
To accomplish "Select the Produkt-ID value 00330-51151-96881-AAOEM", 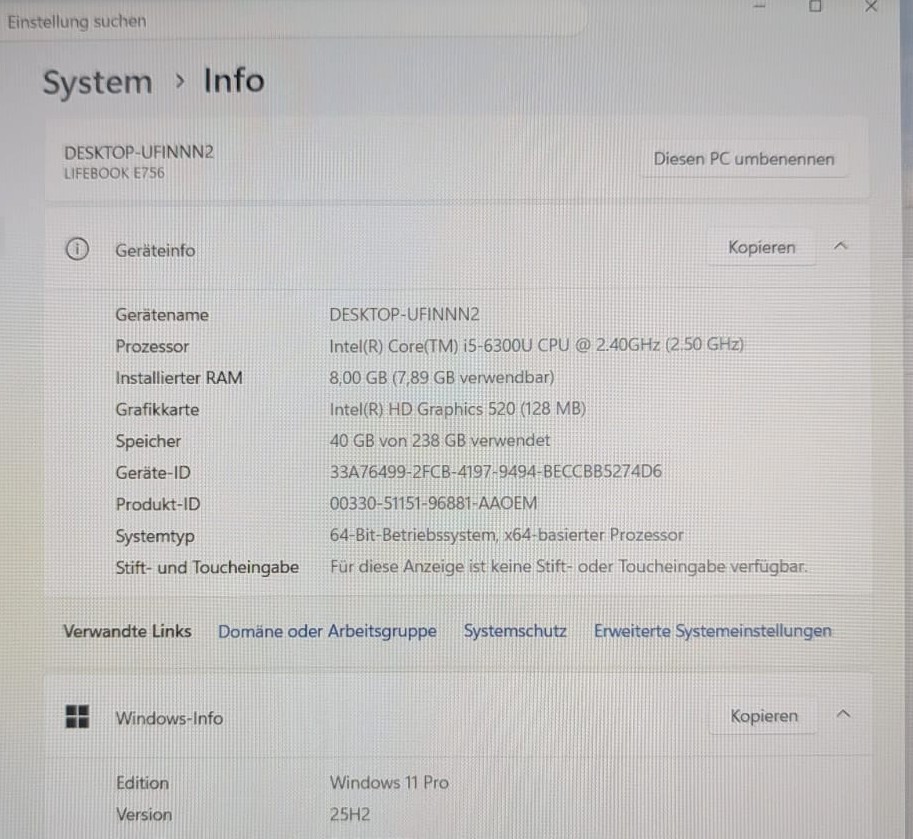I will pos(433,503).
